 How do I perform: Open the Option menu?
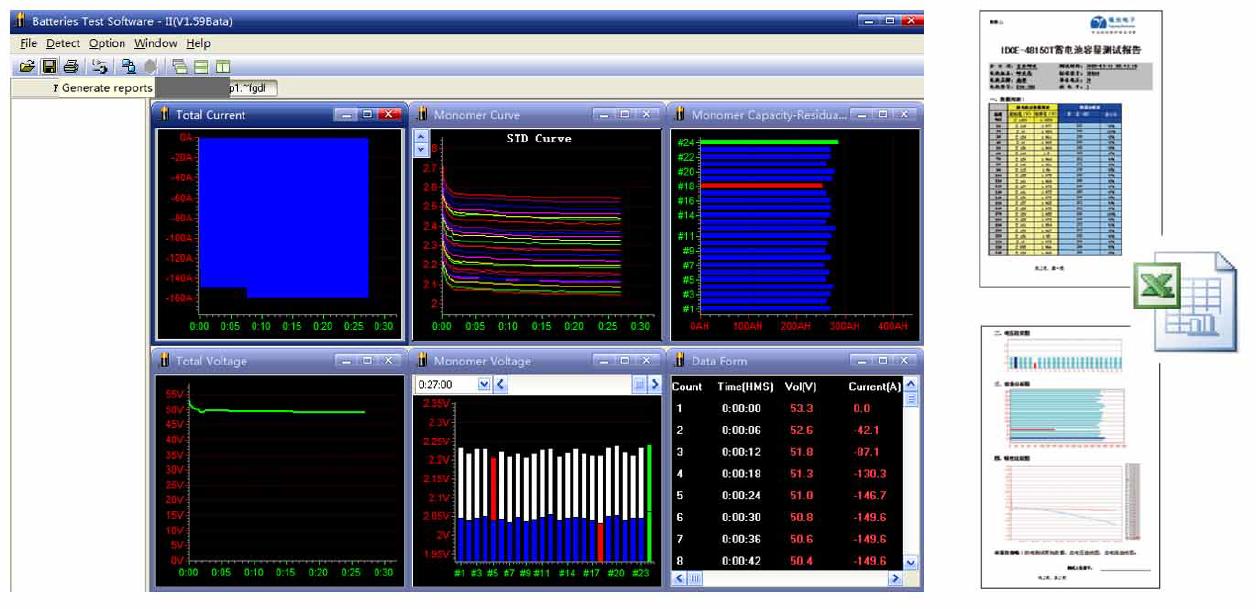[x=107, y=44]
